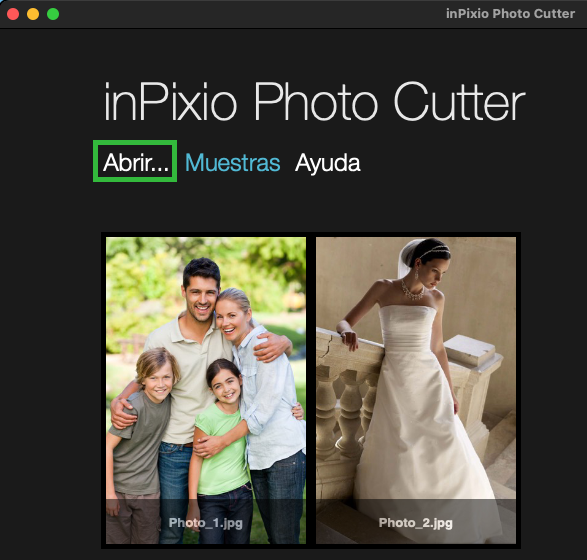
Task: Switch to the Muestras tab
Action: 232,162
